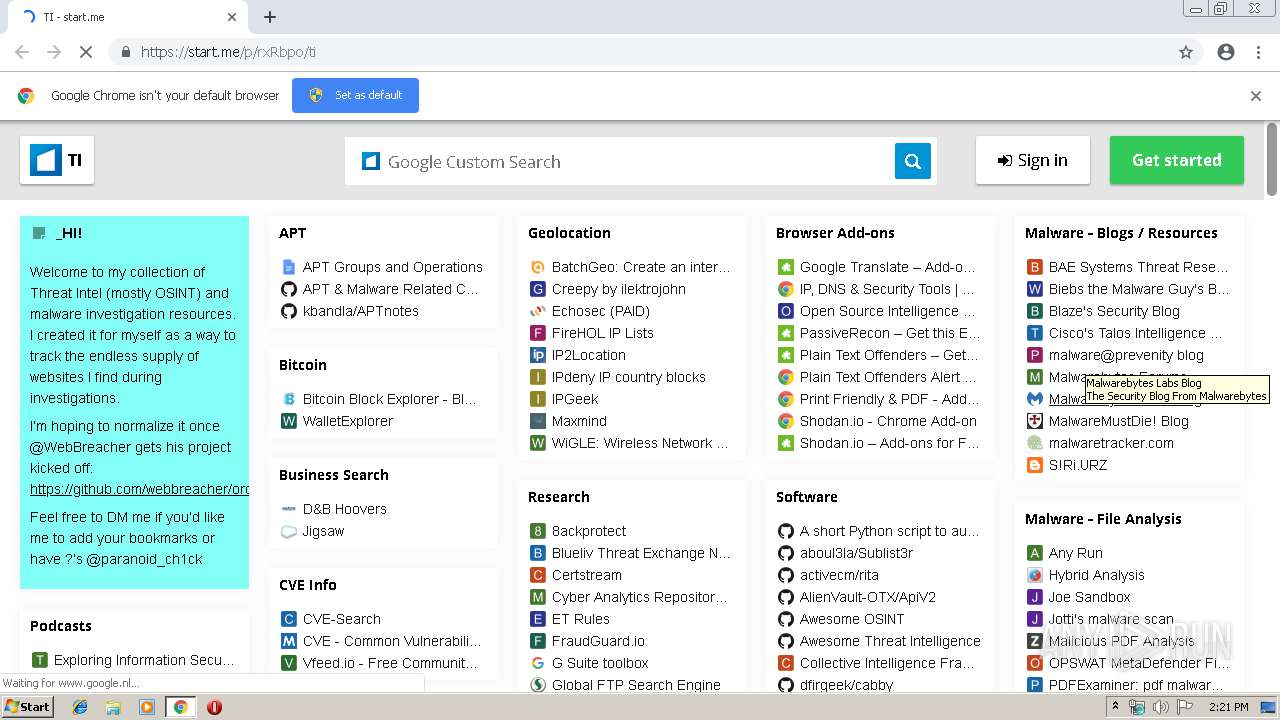Open the TI page logo
This screenshot has width=1280, height=720.
click(x=57, y=160)
